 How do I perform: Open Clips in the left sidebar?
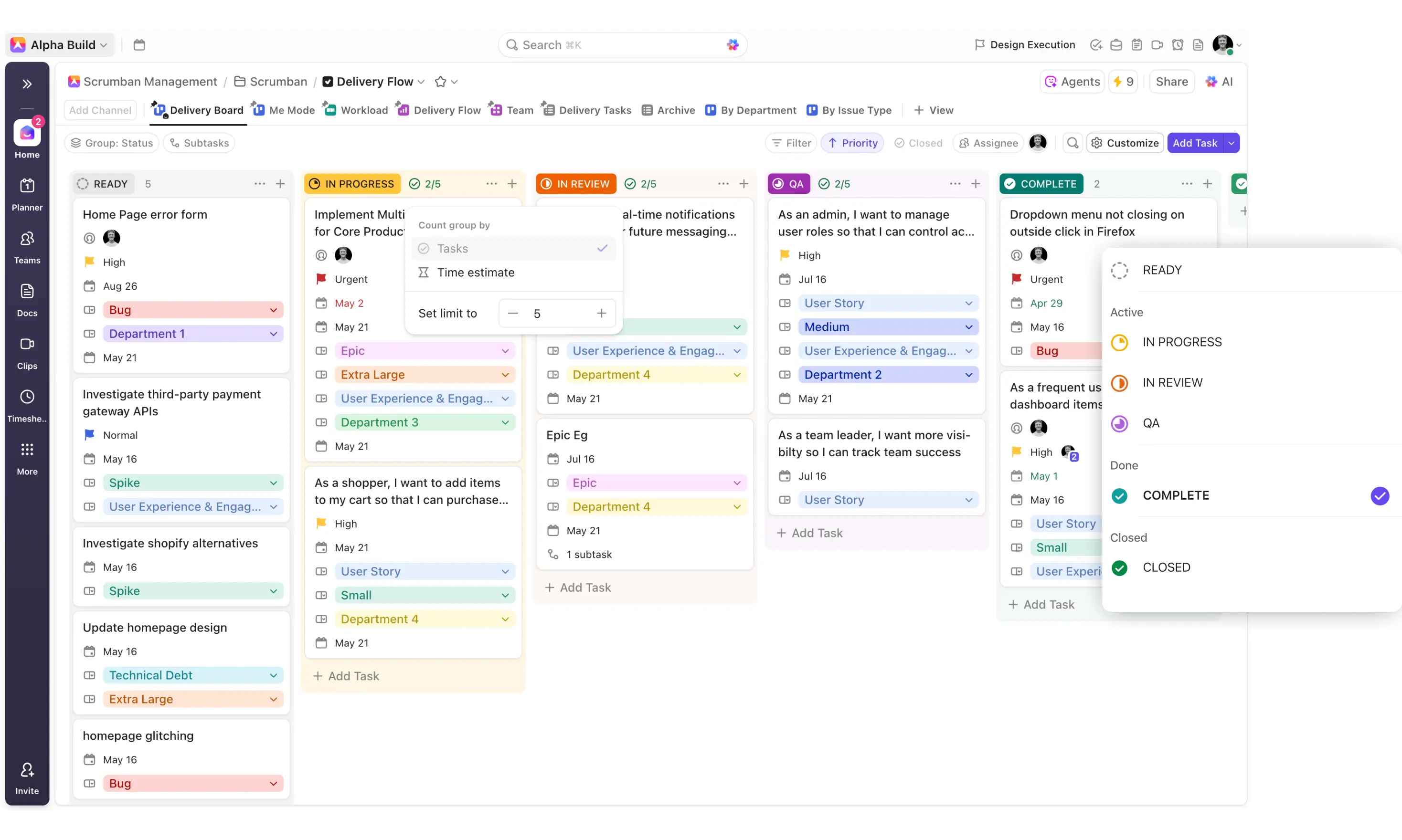(27, 351)
